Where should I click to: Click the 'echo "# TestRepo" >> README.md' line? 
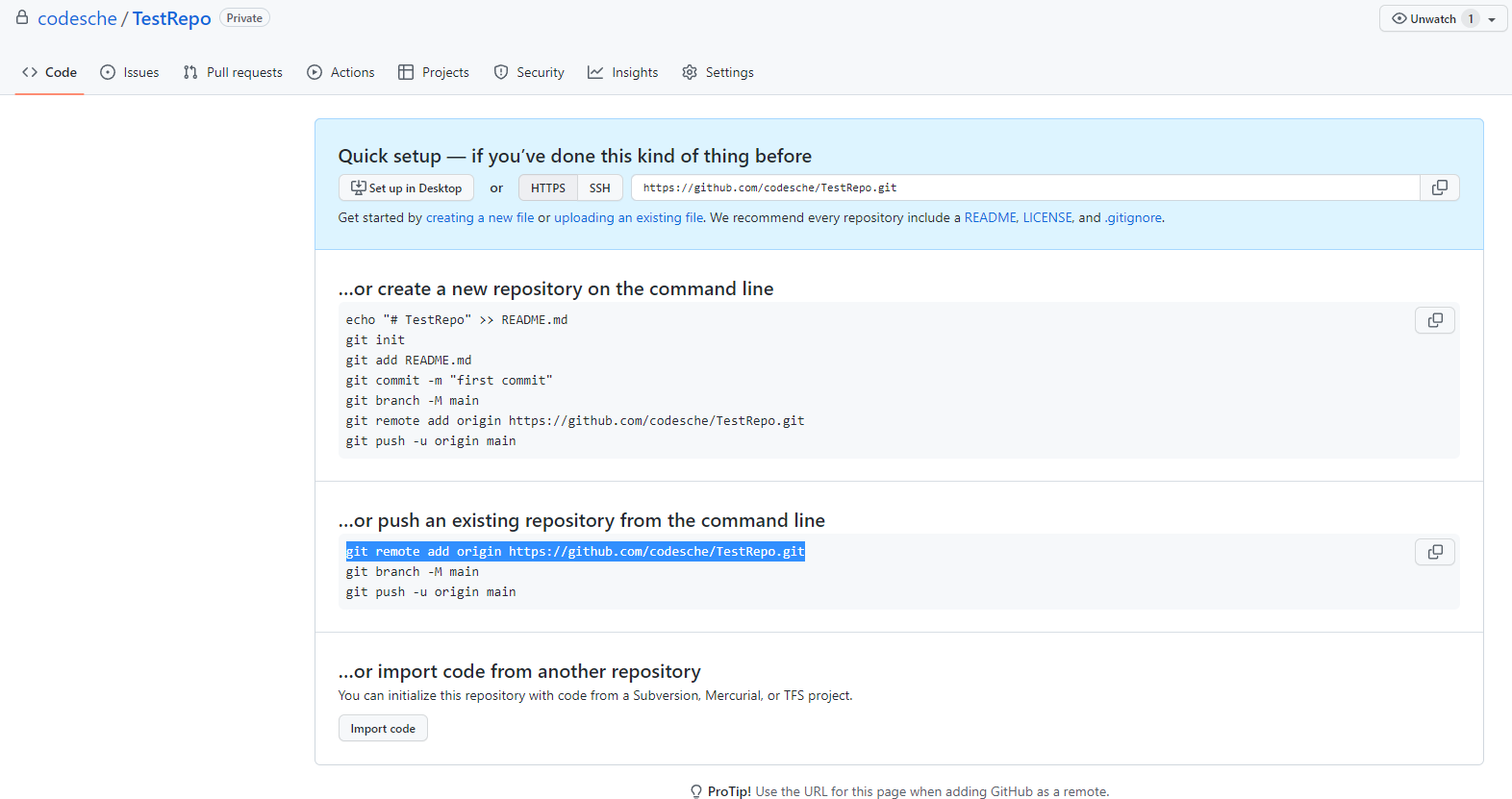[x=457, y=319]
